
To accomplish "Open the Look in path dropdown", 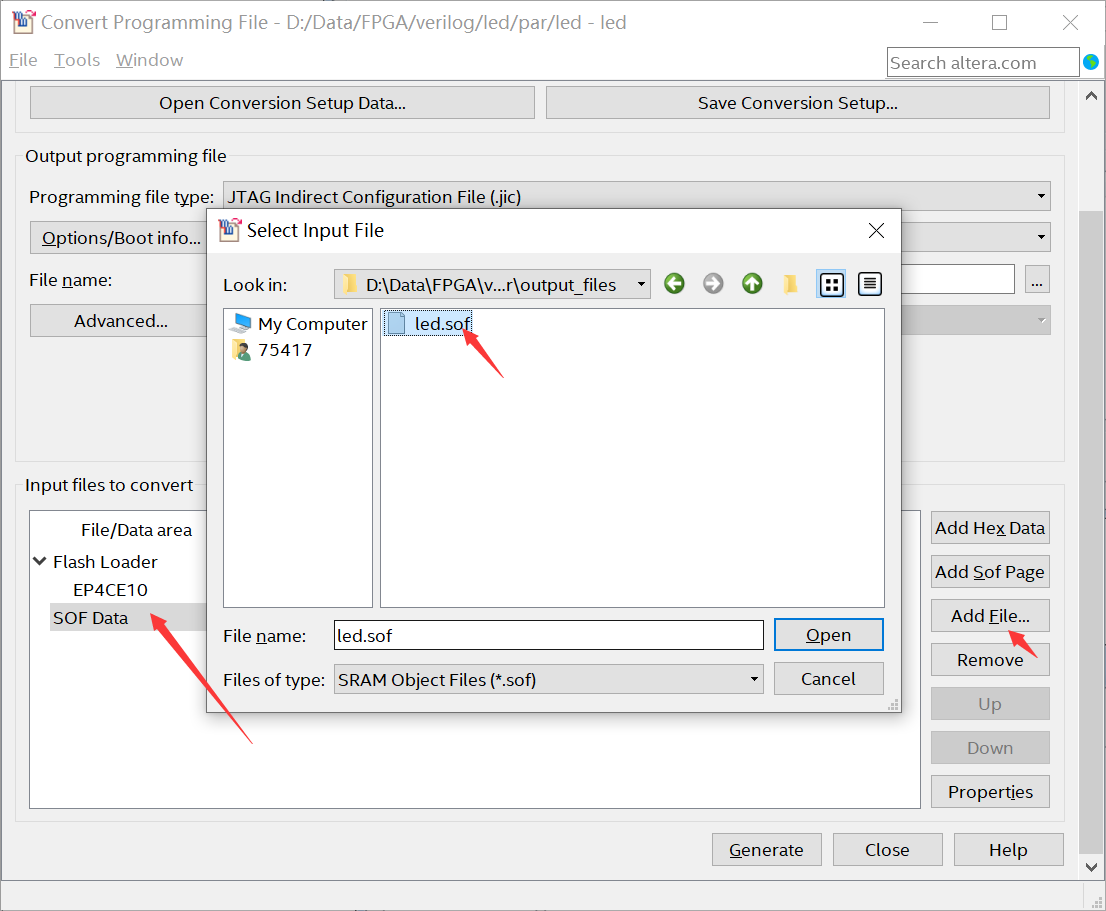I will (x=640, y=285).
